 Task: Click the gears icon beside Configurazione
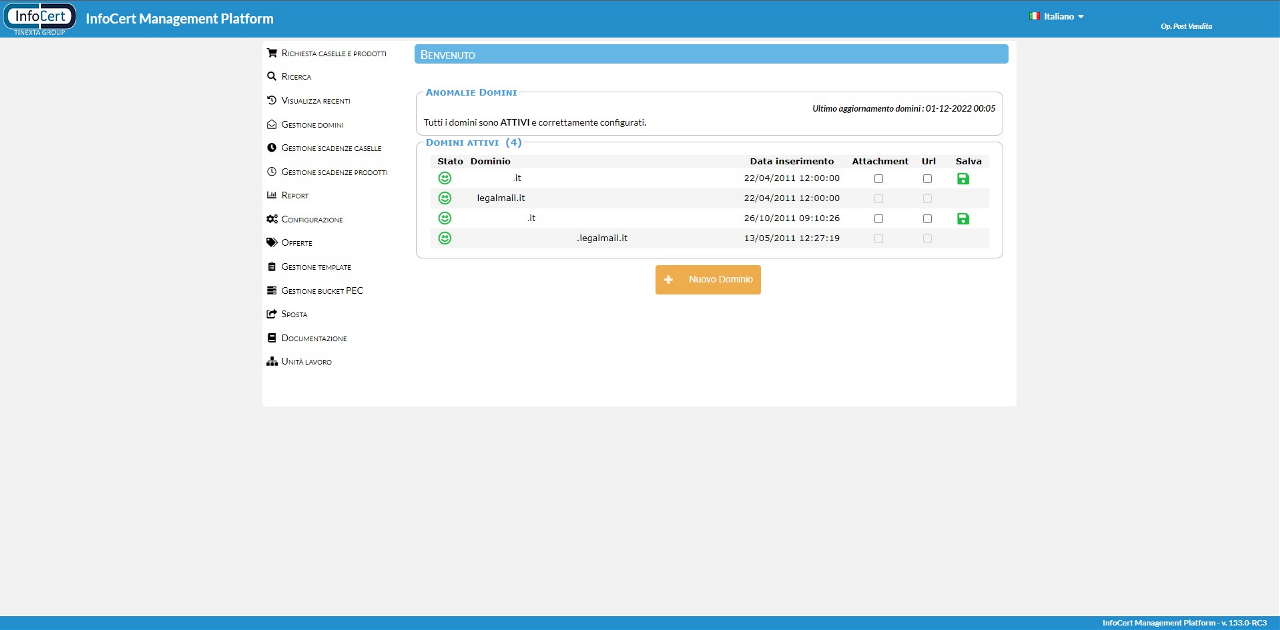tap(272, 219)
